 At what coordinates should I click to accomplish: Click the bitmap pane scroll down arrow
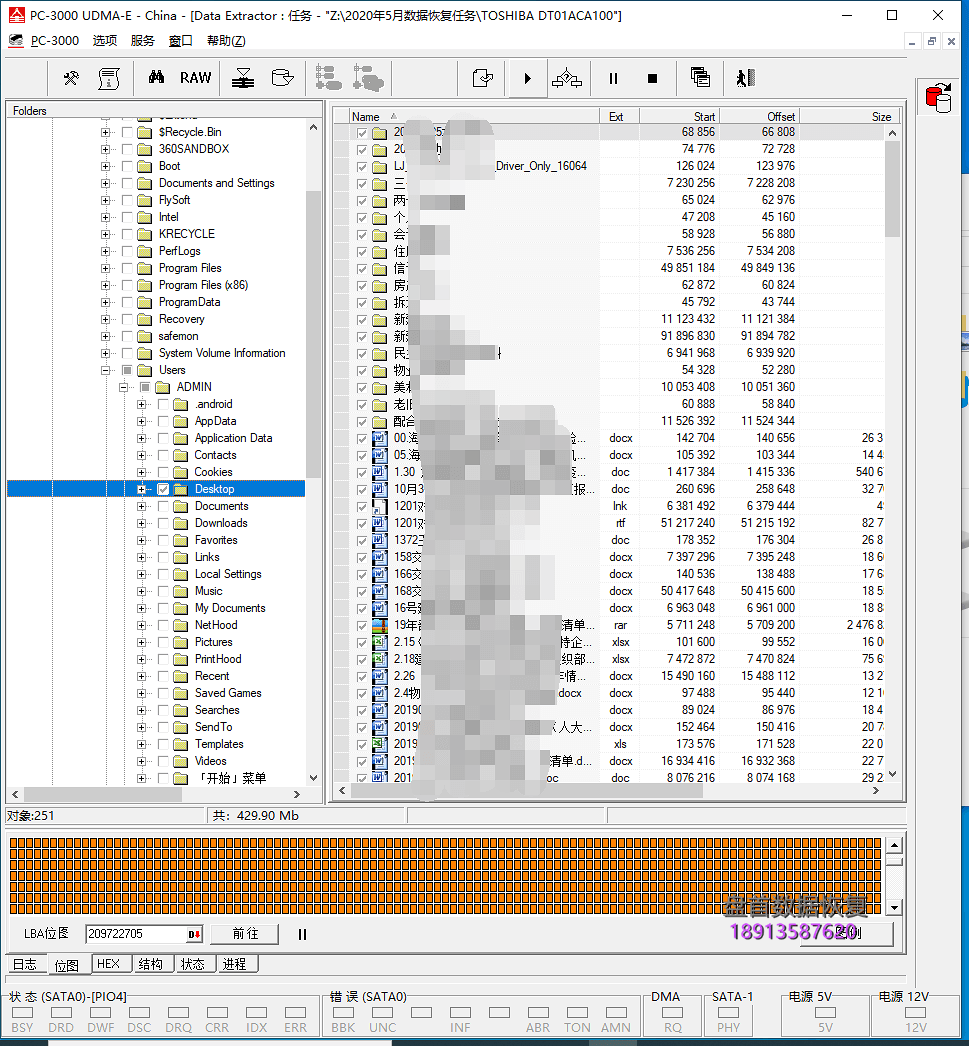(894, 907)
